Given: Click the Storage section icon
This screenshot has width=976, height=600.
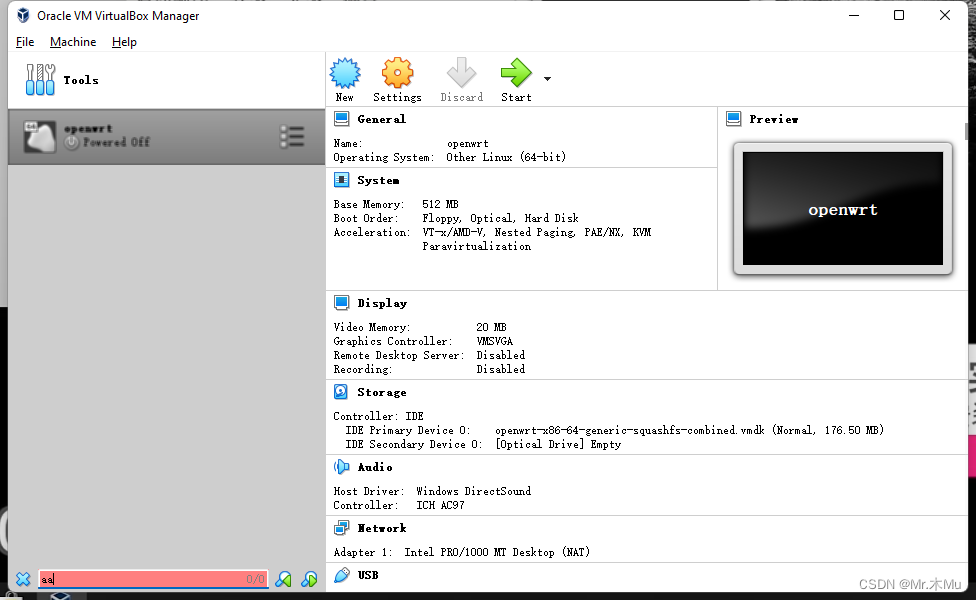Looking at the screenshot, I should 340,391.
